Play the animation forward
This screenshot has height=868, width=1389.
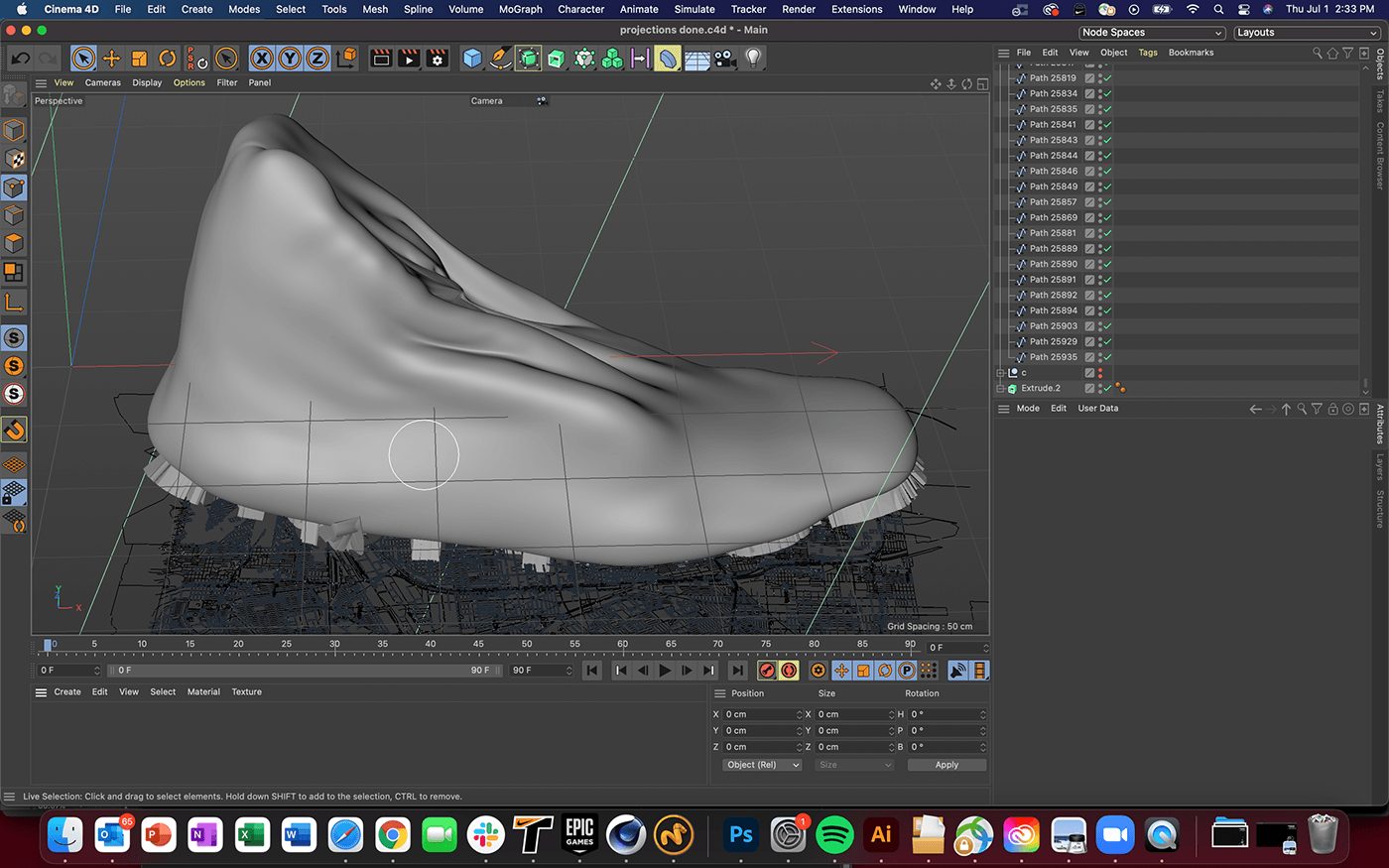[x=665, y=671]
